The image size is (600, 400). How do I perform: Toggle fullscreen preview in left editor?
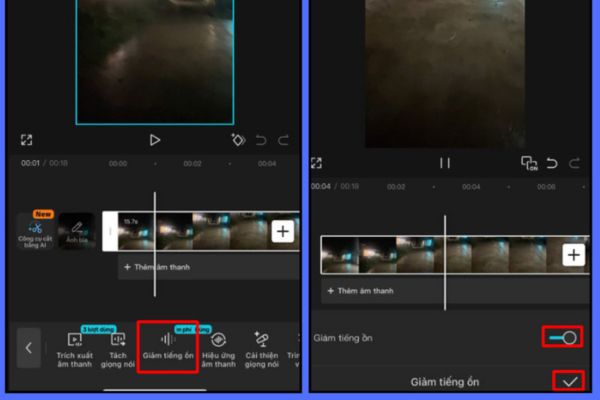pos(26,140)
